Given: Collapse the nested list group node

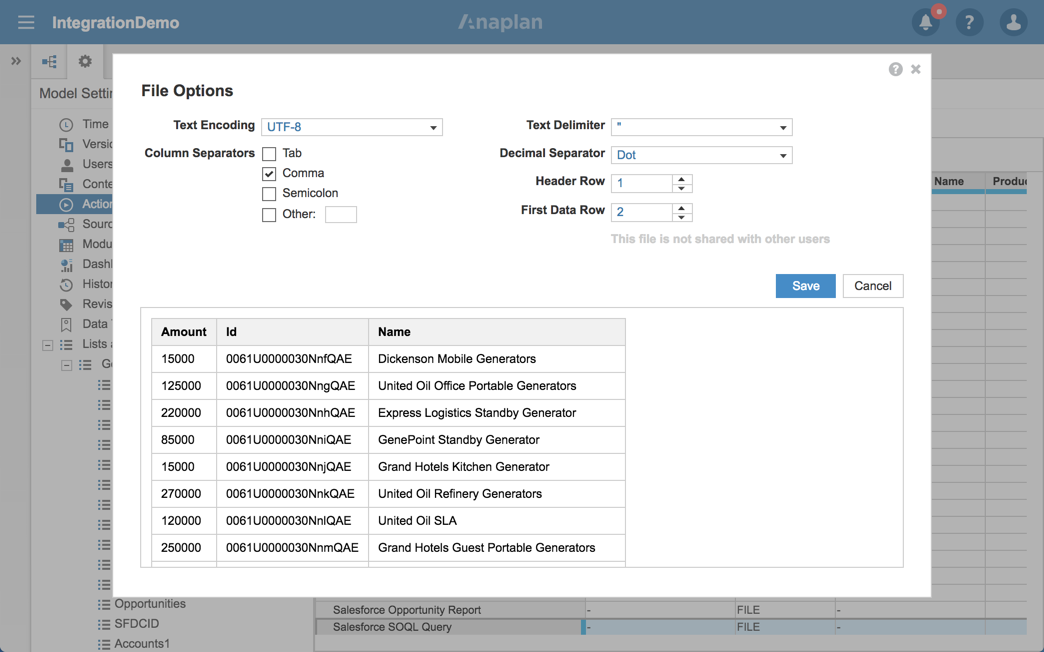Looking at the screenshot, I should (67, 365).
